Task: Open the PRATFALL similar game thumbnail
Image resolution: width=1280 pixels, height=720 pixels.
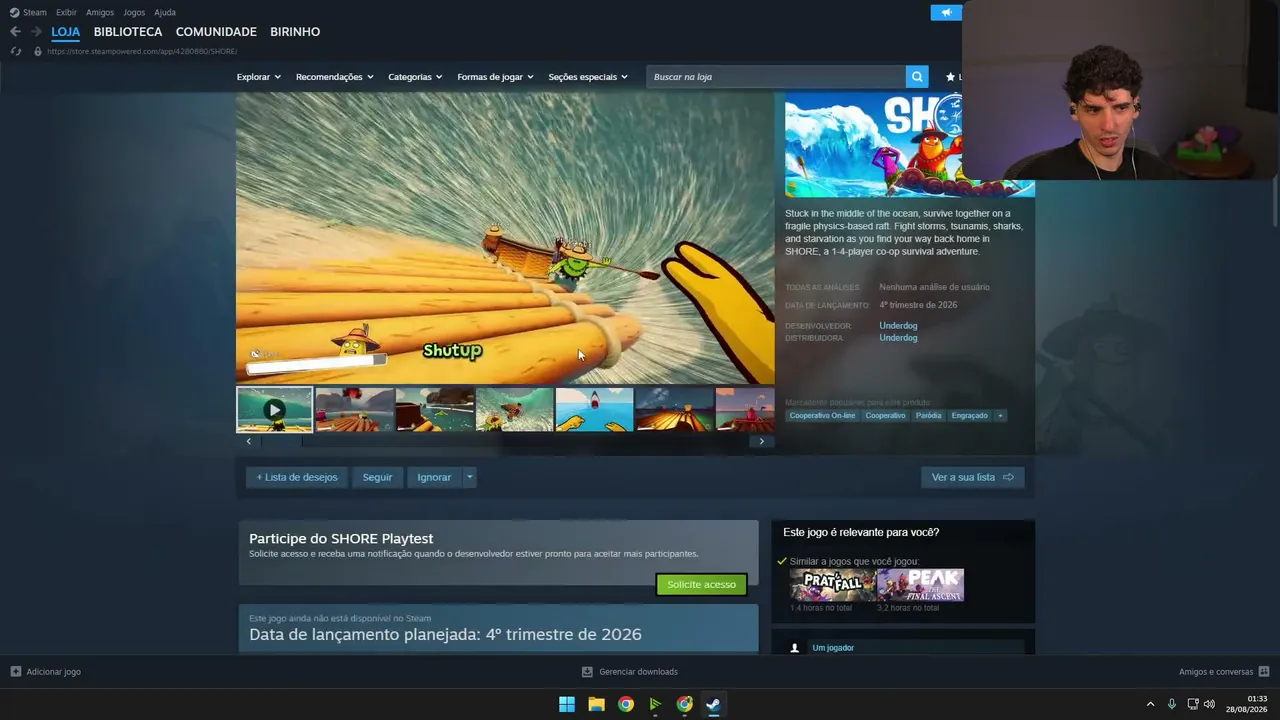Action: [x=832, y=585]
